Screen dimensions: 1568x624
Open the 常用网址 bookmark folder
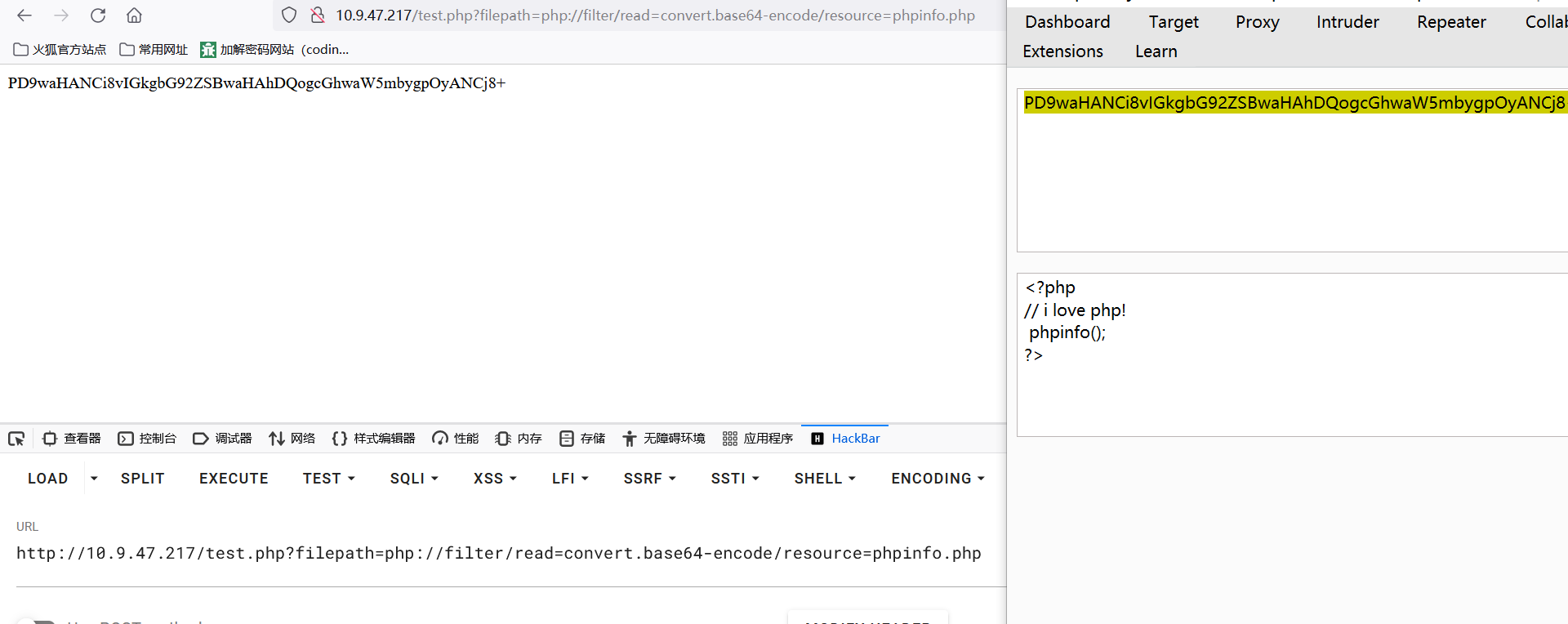[154, 50]
